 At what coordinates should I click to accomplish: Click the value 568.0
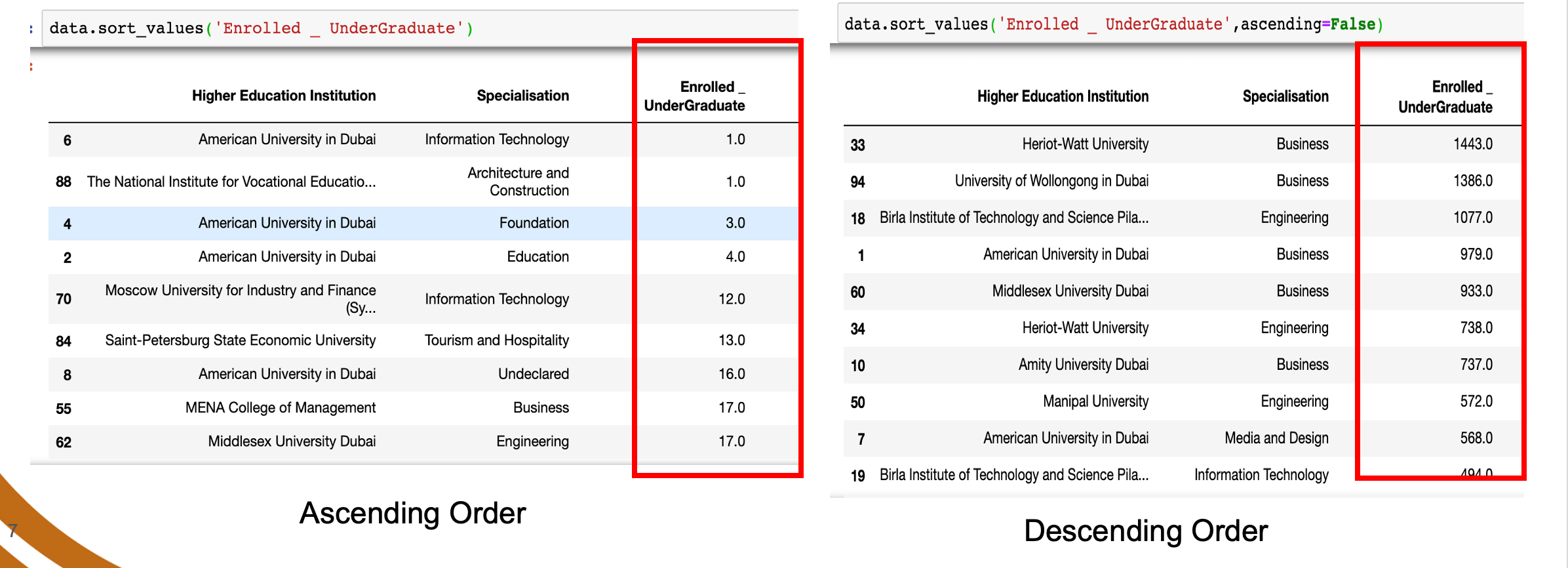1476,438
